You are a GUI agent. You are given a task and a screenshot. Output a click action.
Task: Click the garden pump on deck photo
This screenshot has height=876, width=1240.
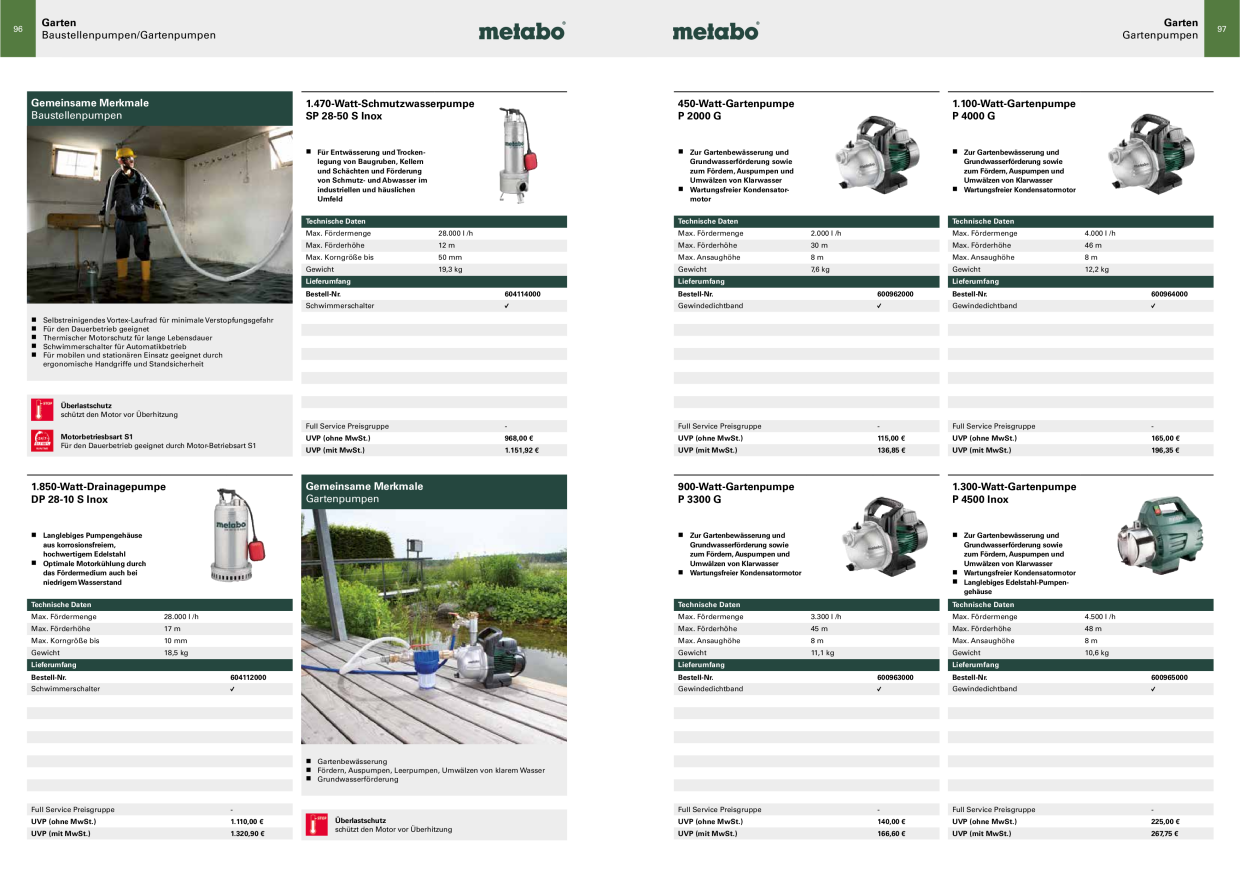434,626
